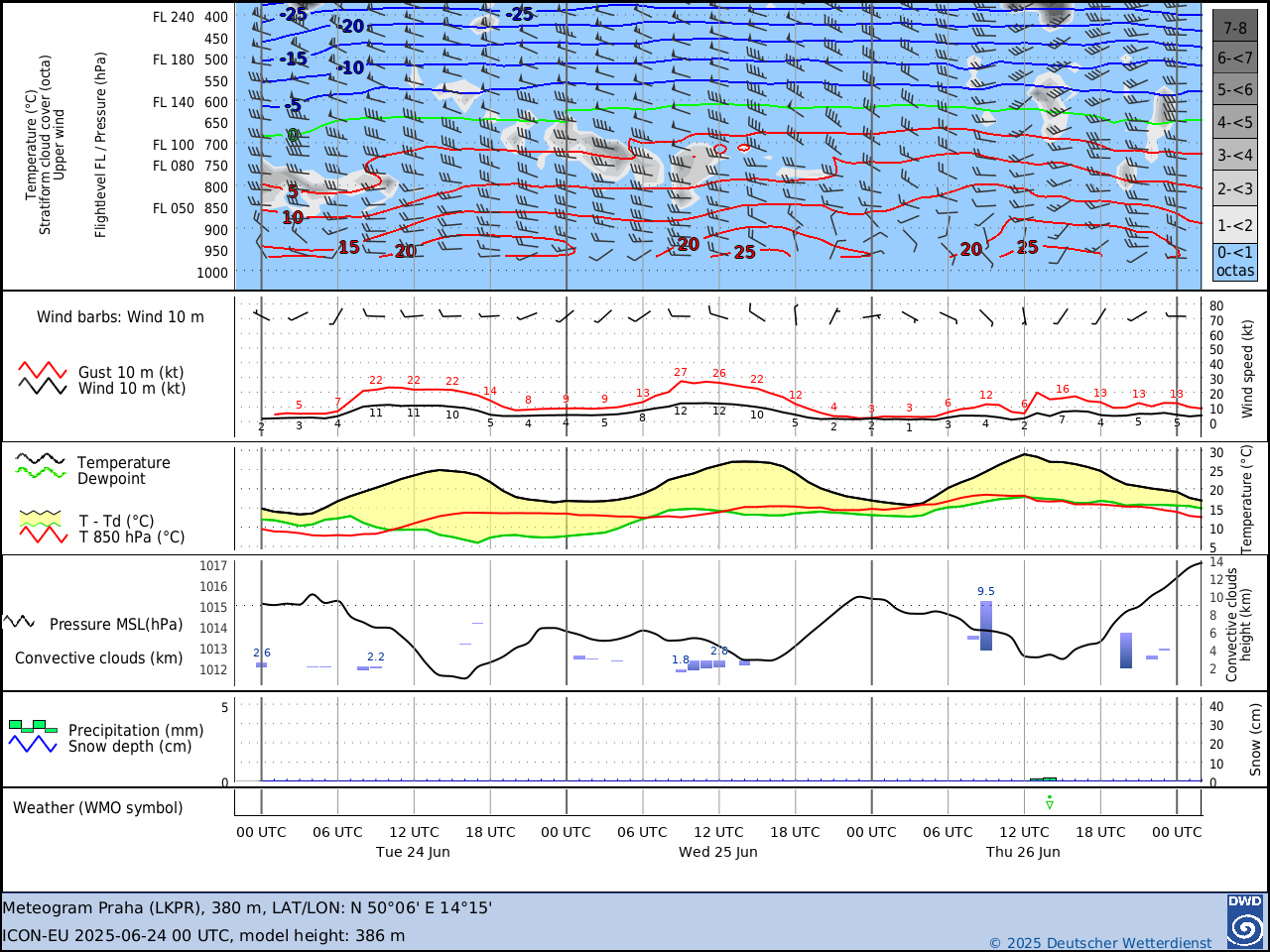Image resolution: width=1270 pixels, height=952 pixels.
Task: Select the 1-<2 cloud cover swatch
Action: point(1235,225)
